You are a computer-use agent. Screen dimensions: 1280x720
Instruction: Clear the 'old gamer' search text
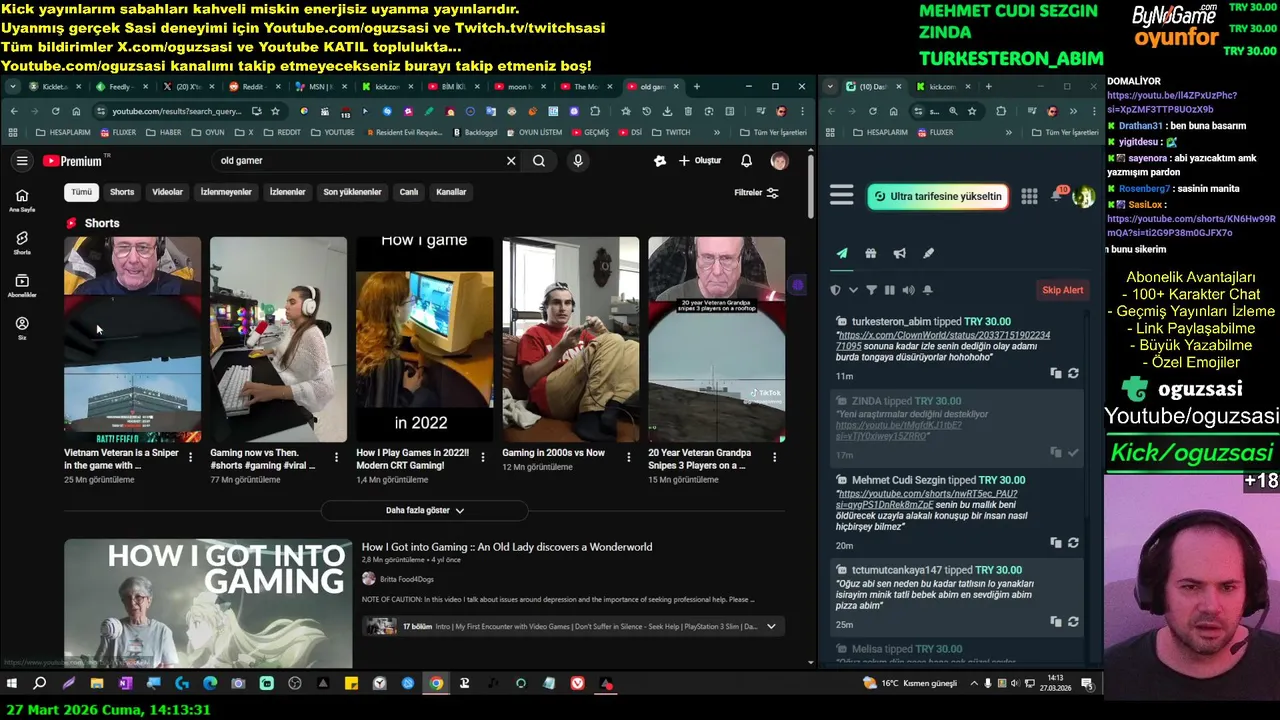click(x=511, y=161)
